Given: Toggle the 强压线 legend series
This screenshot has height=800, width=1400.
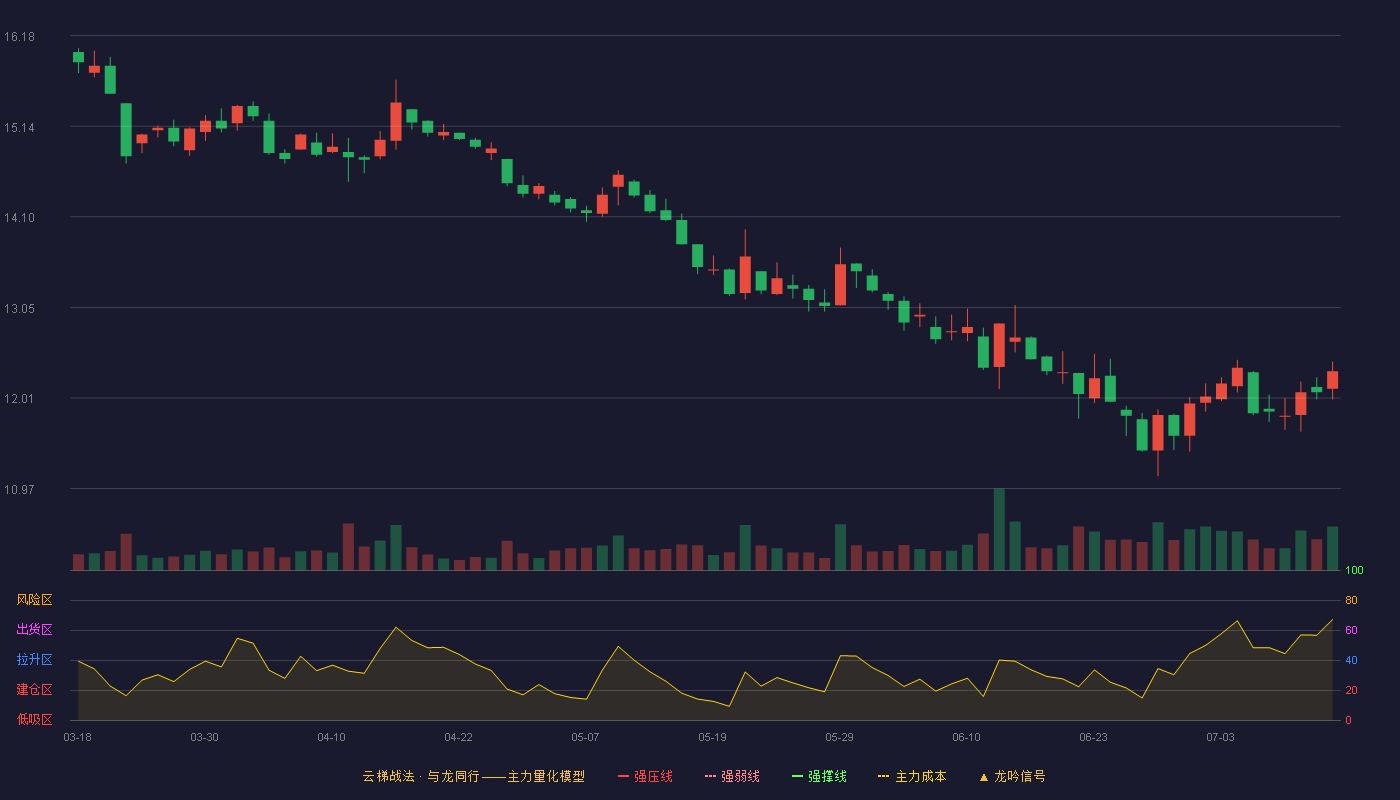Looking at the screenshot, I should (645, 776).
